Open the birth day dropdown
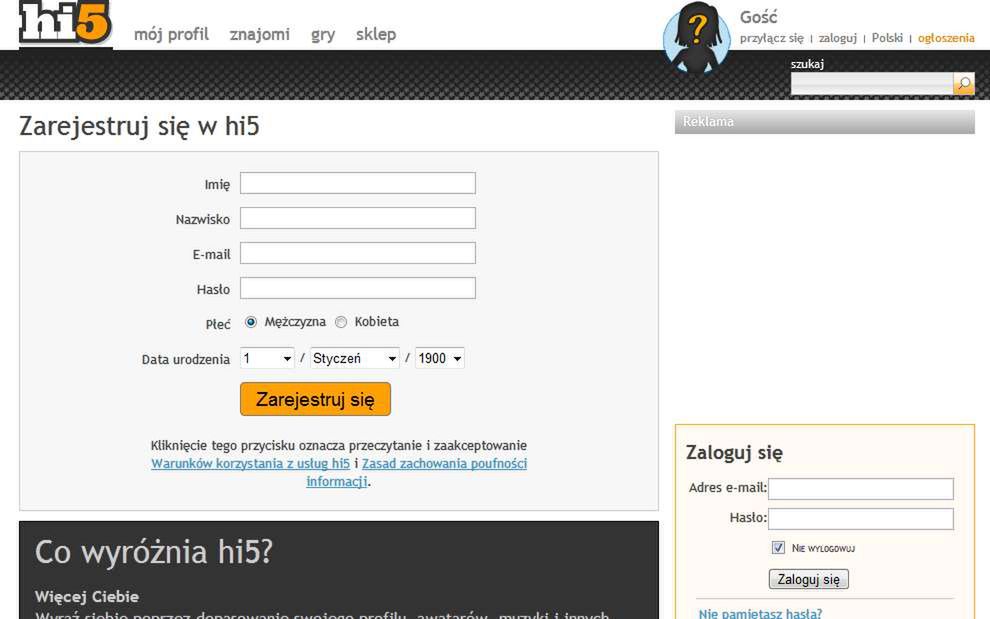 click(267, 358)
